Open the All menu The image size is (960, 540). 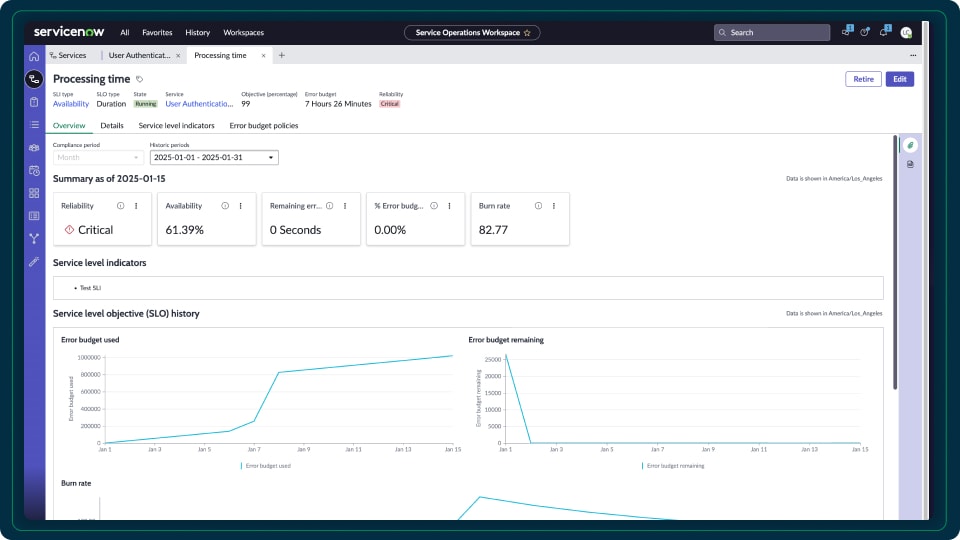(x=125, y=32)
